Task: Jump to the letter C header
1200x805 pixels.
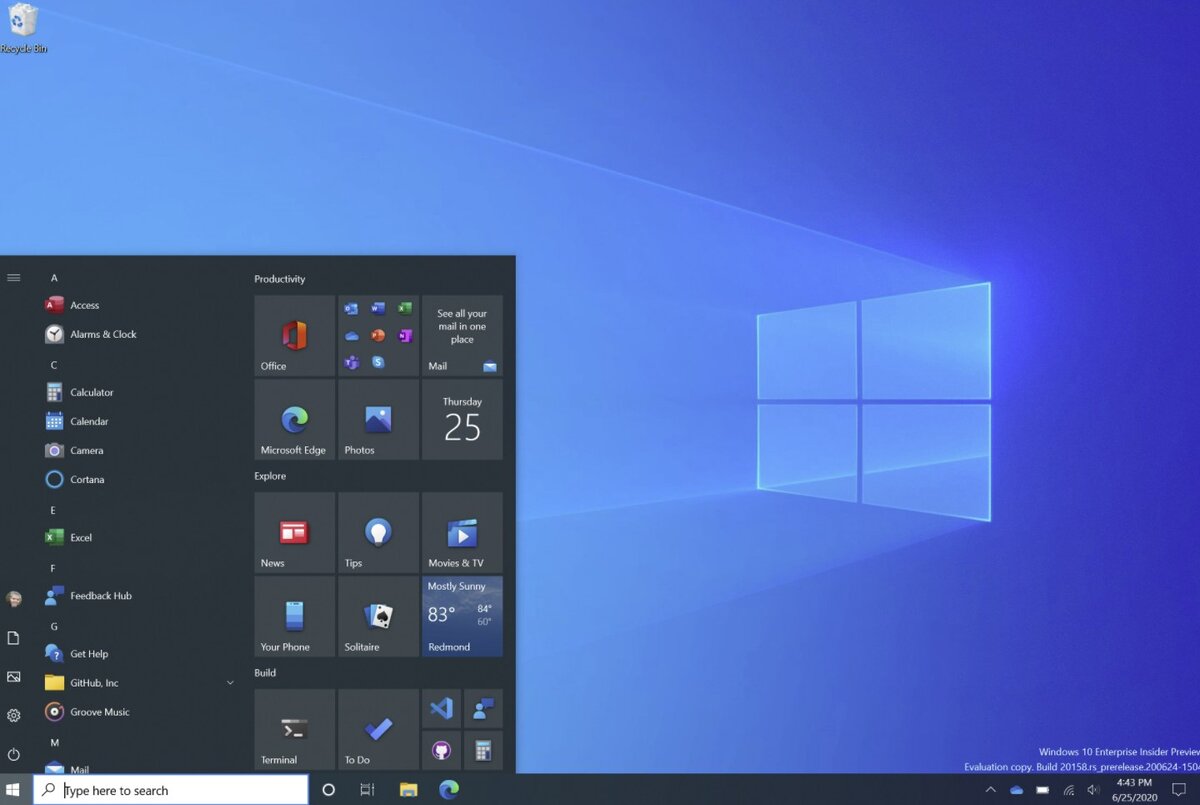Action: pos(54,365)
